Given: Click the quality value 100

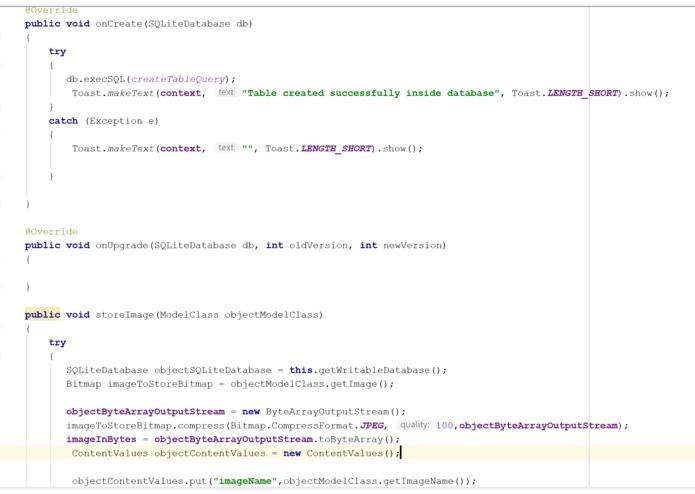Looking at the screenshot, I should pyautogui.click(x=444, y=425).
